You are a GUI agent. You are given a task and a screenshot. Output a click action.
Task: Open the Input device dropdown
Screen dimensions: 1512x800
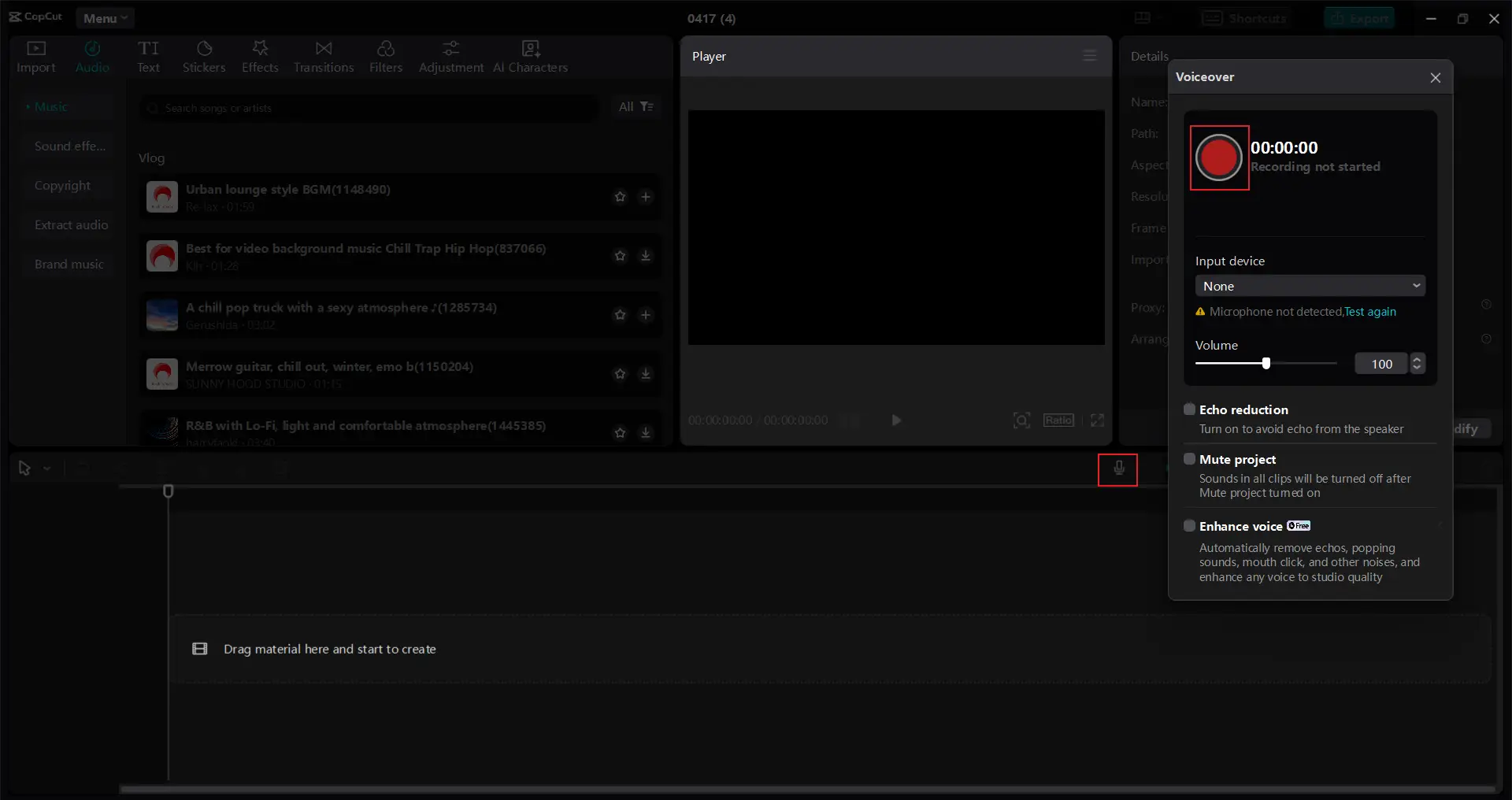pos(1310,286)
